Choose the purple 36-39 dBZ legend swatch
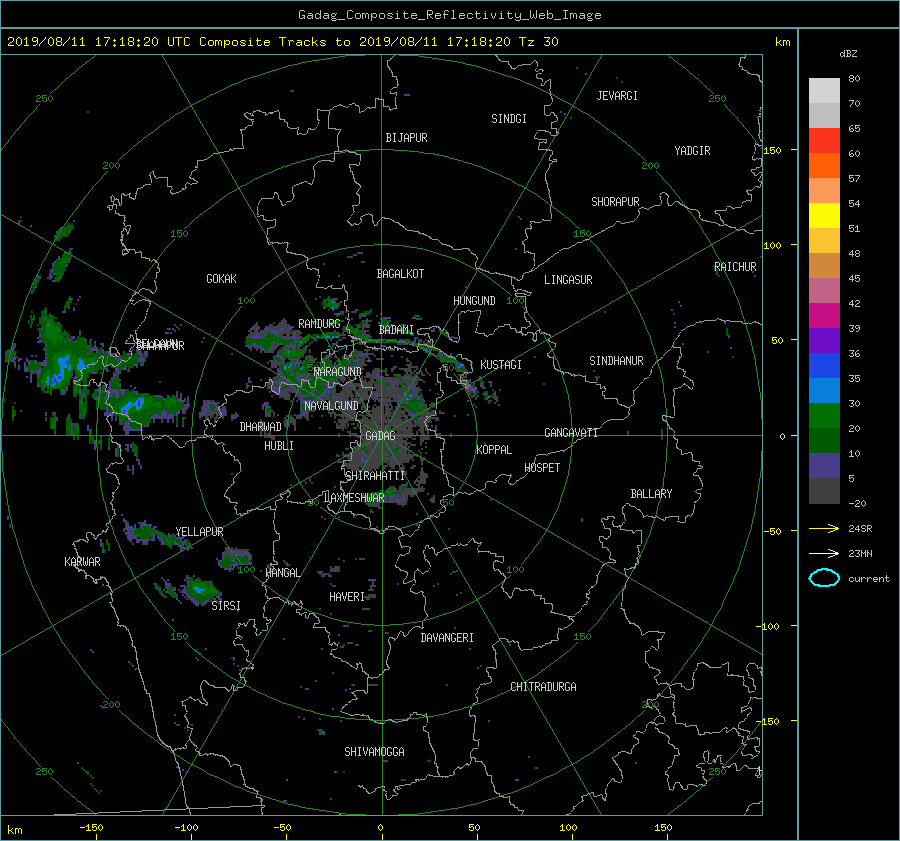Image resolution: width=900 pixels, height=841 pixels. (x=824, y=340)
